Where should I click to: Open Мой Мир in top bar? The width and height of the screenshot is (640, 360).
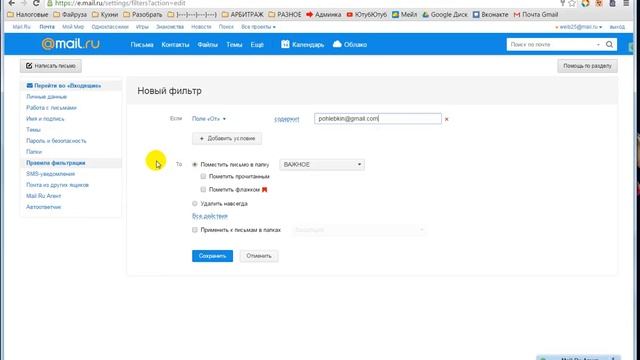click(x=73, y=27)
